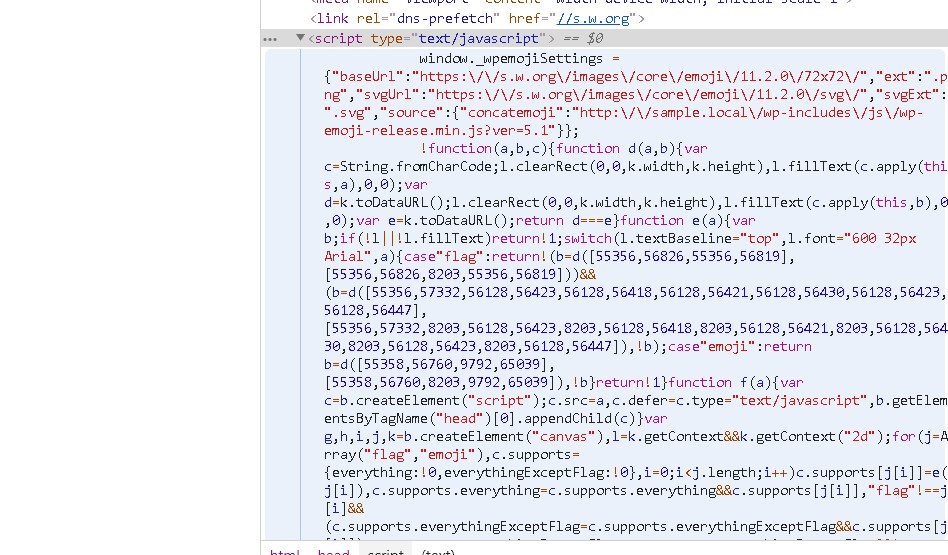Collapse the script element disclosure triangle
This screenshot has height=555, width=948.
coord(300,38)
